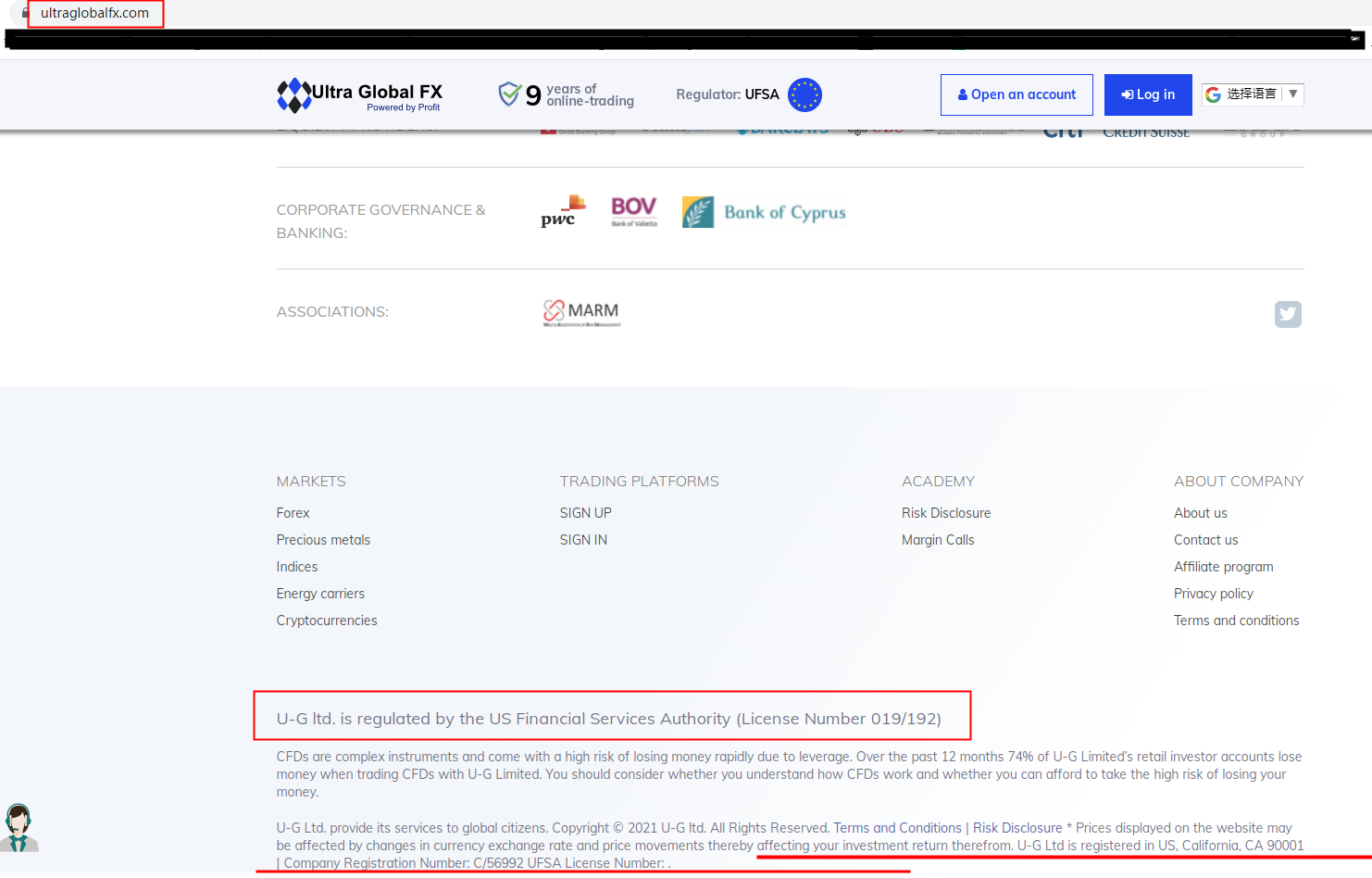Viewport: 1372px width, 878px height.
Task: Click the 'ASSOCIATIONS:' label
Action: coord(332,312)
